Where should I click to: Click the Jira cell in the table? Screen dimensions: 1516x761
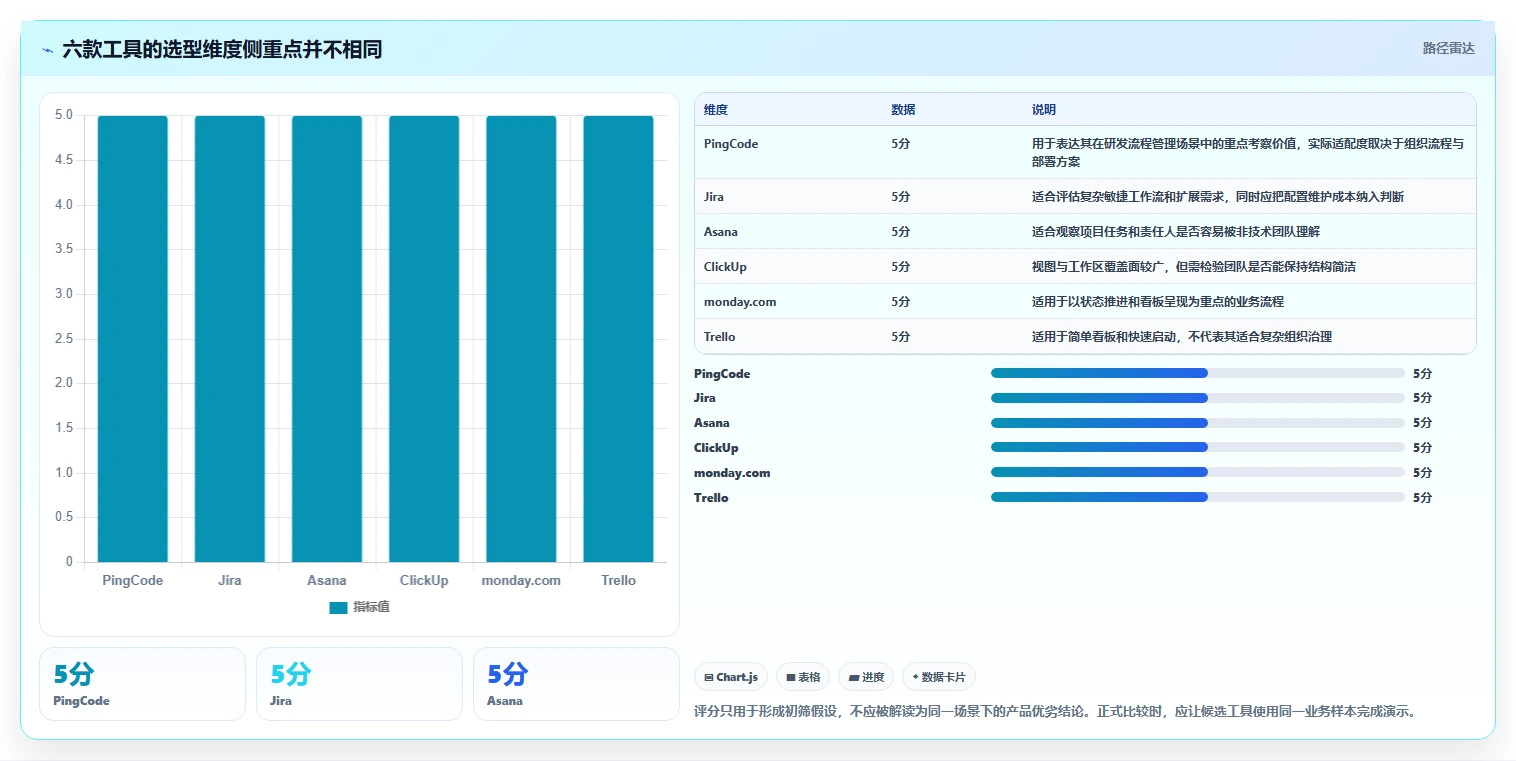pyautogui.click(x=714, y=197)
